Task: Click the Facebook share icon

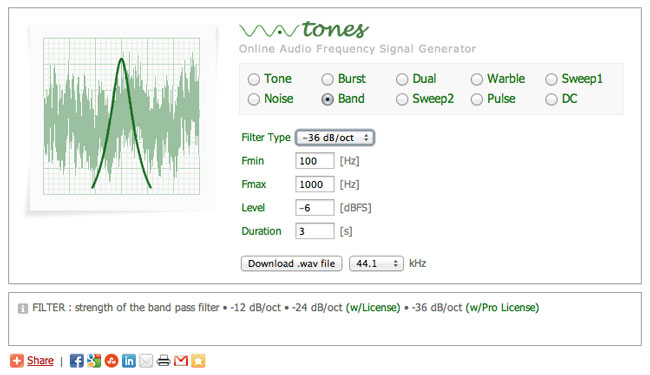Action: pyautogui.click(x=76, y=360)
